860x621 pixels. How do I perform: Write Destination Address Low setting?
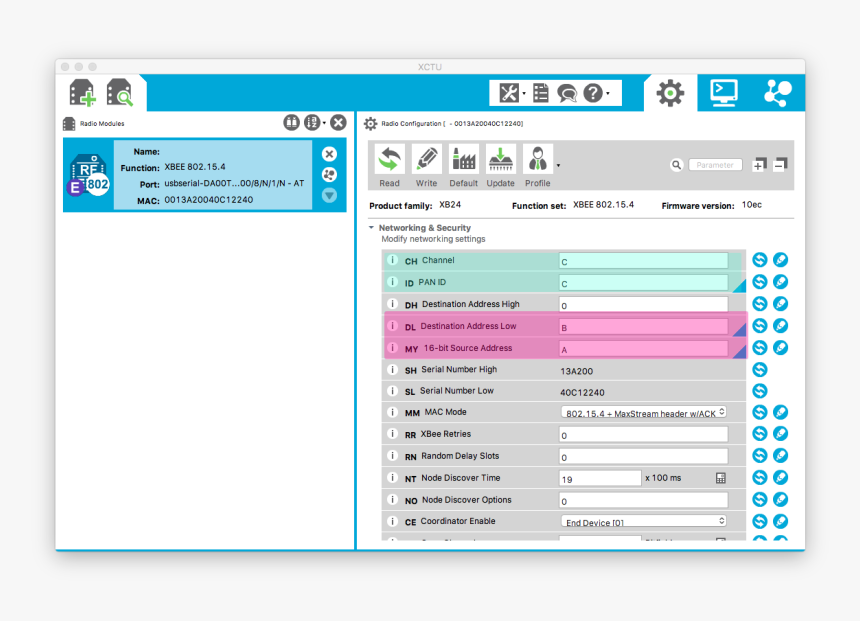tap(780, 325)
